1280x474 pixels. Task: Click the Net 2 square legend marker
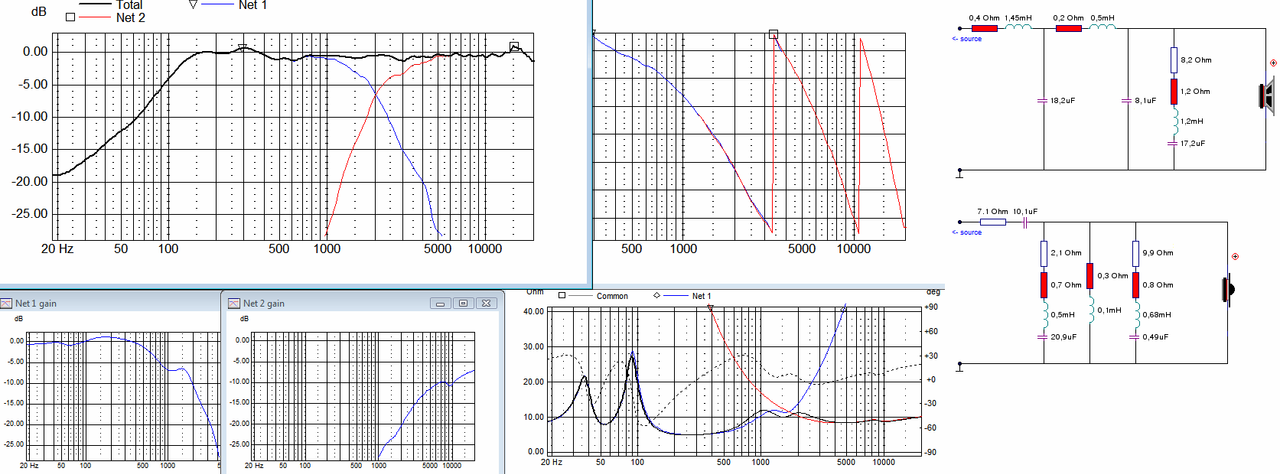(69, 17)
